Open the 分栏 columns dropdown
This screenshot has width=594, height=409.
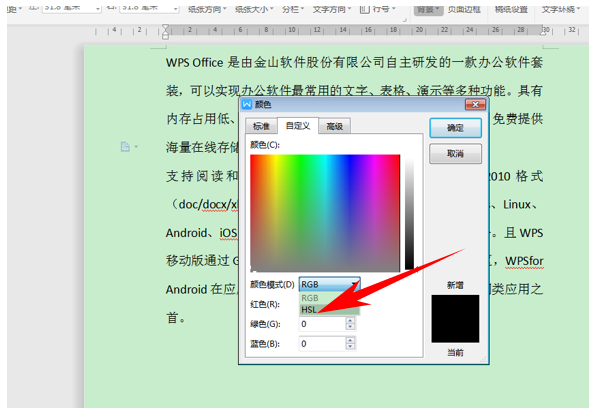click(x=293, y=9)
